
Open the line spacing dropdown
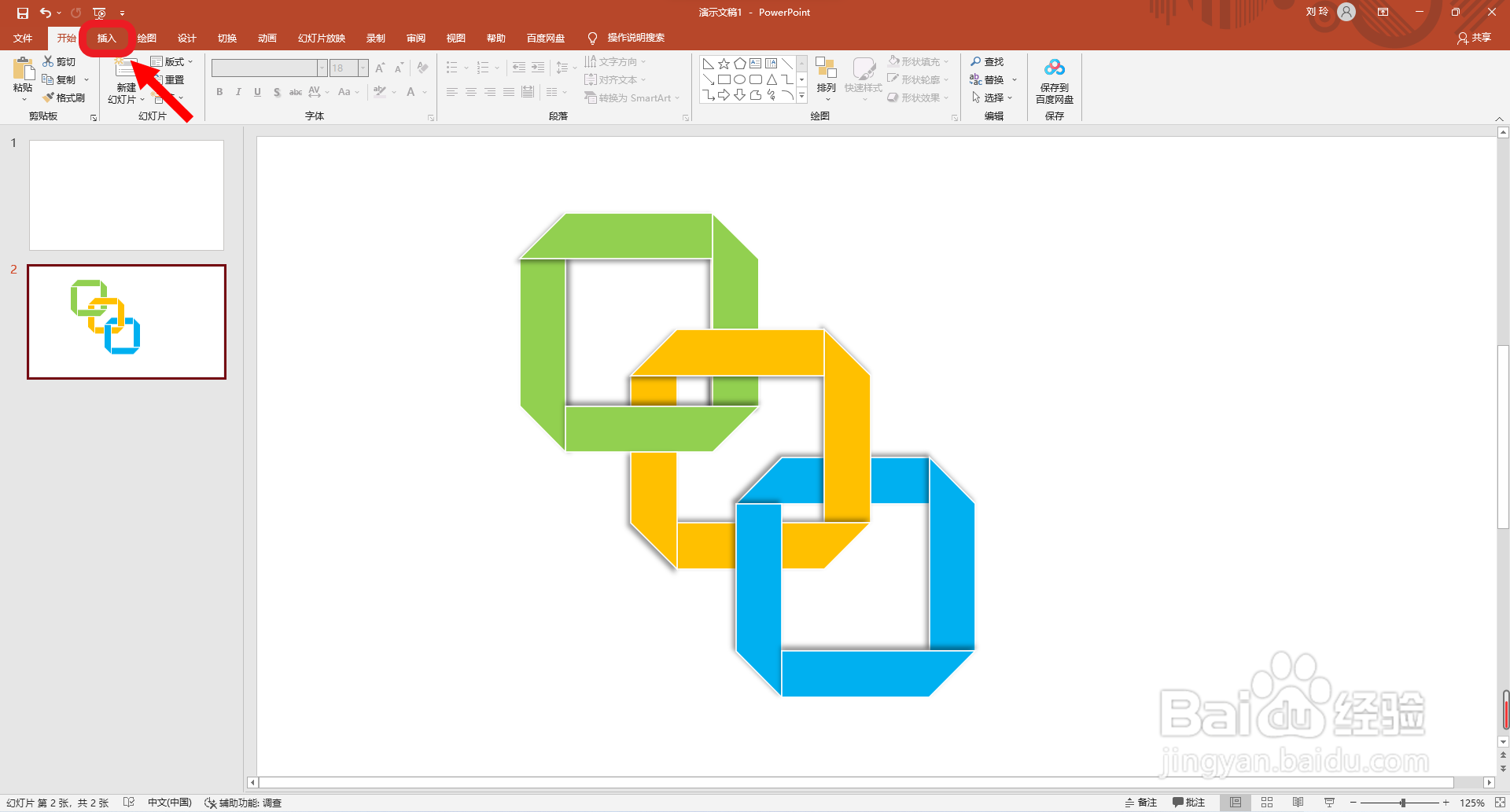coord(566,68)
